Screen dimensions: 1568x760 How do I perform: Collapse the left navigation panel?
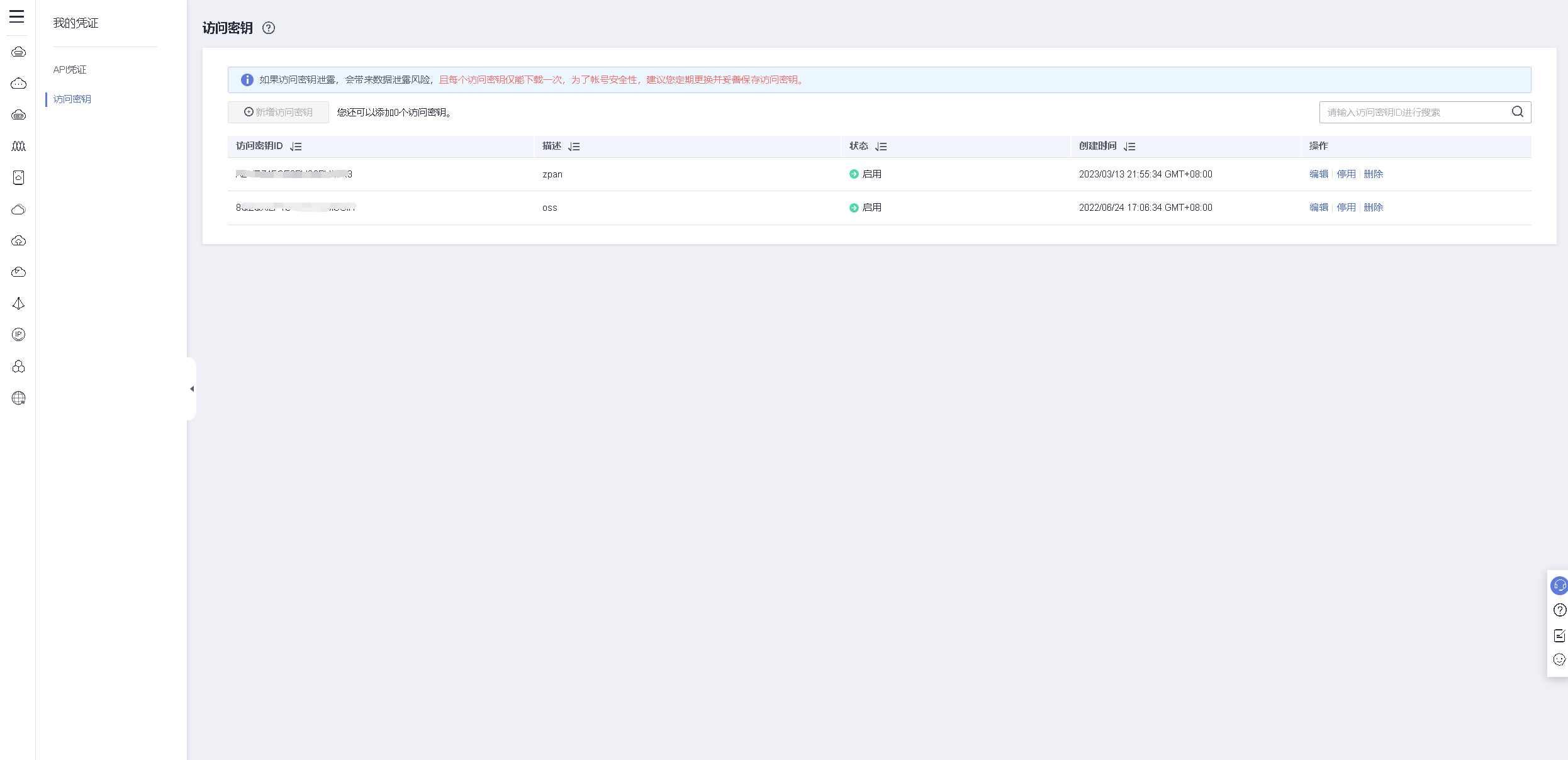click(x=192, y=389)
